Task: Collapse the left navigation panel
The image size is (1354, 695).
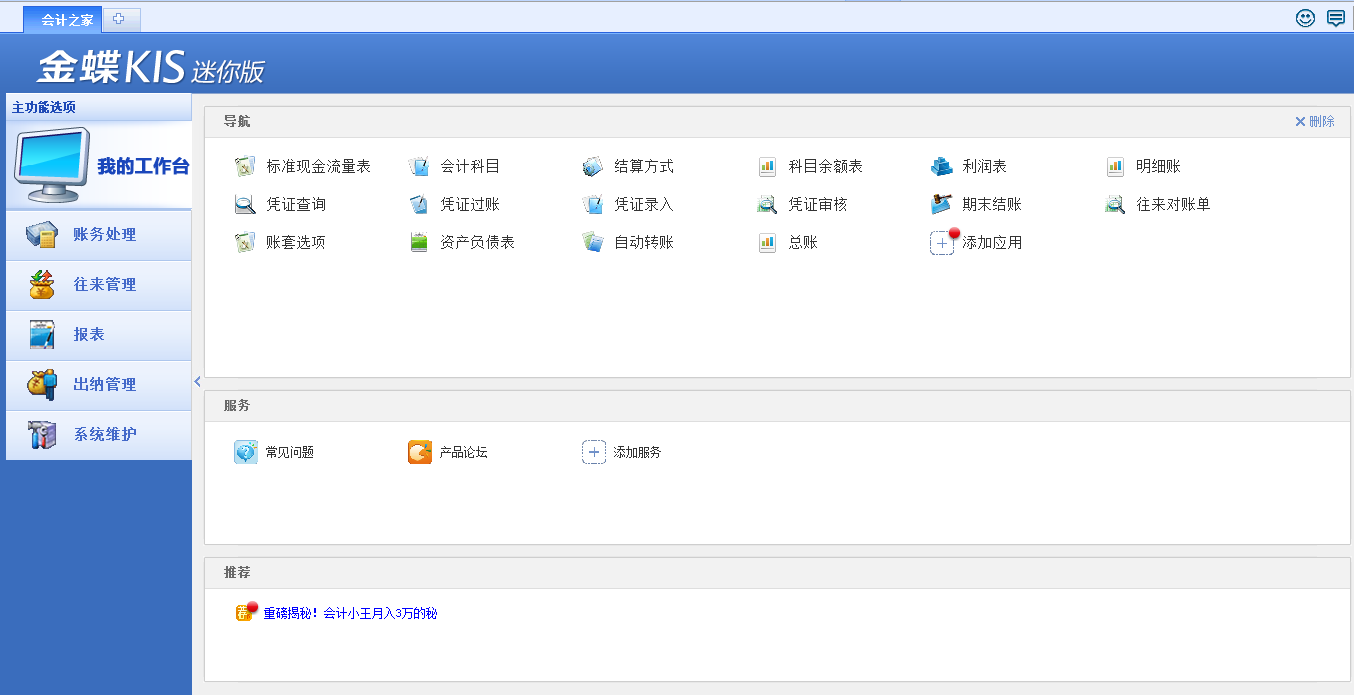Action: click(197, 381)
